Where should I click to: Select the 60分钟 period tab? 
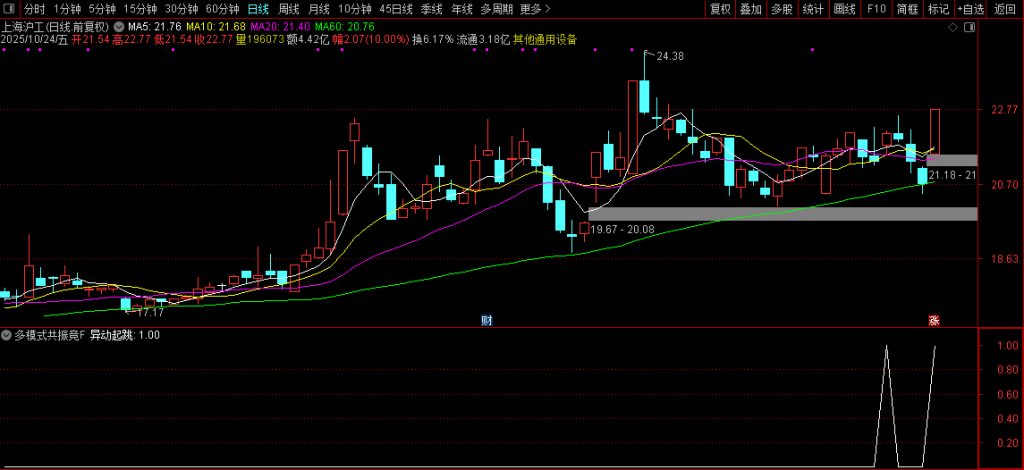(x=222, y=9)
